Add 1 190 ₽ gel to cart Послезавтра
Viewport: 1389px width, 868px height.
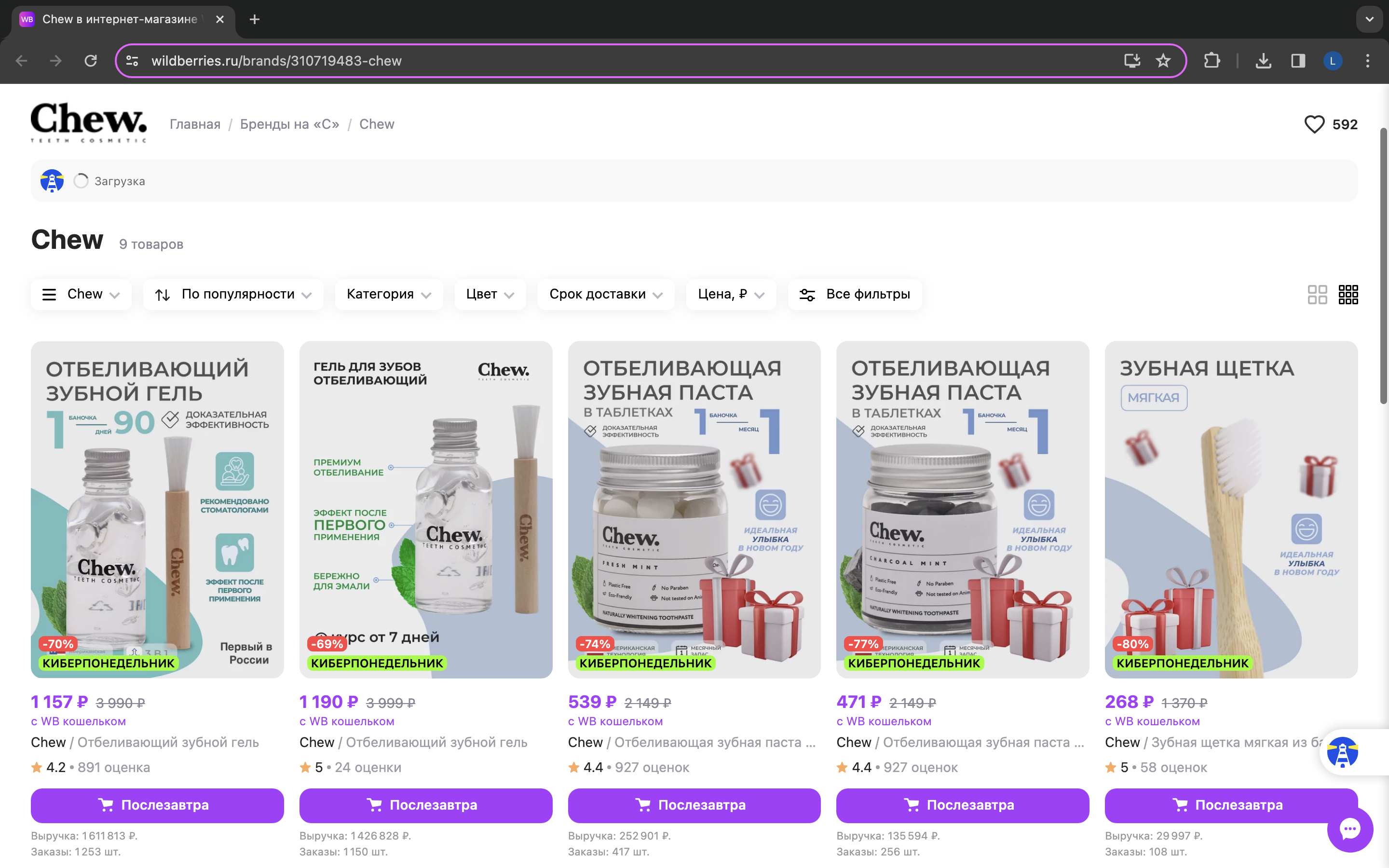coord(426,805)
